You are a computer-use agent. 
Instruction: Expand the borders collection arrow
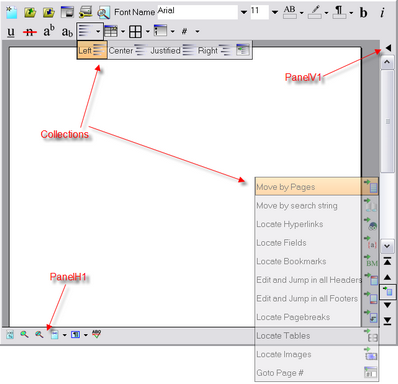(148, 32)
